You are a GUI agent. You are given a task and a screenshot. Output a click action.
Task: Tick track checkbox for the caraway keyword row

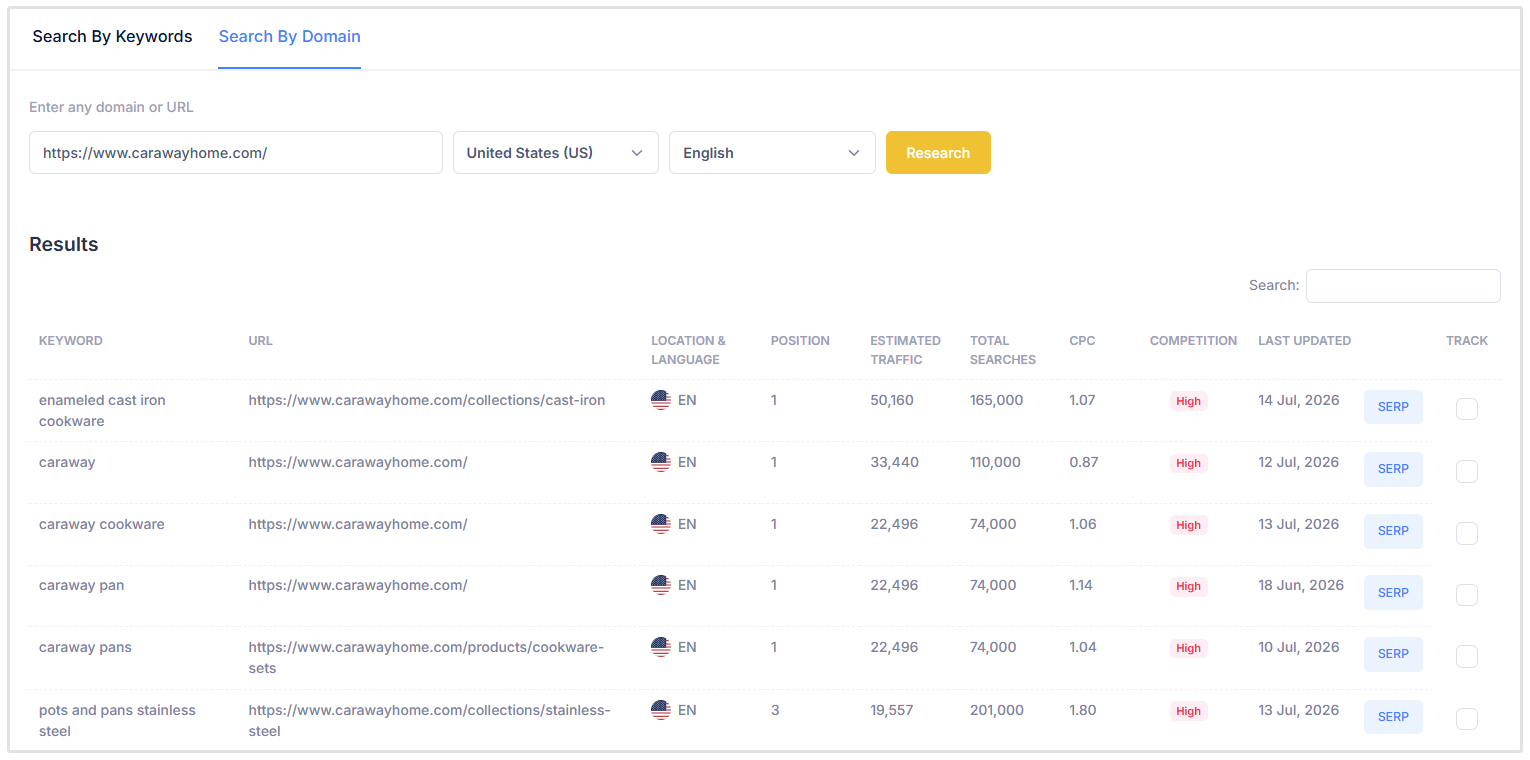(1467, 472)
